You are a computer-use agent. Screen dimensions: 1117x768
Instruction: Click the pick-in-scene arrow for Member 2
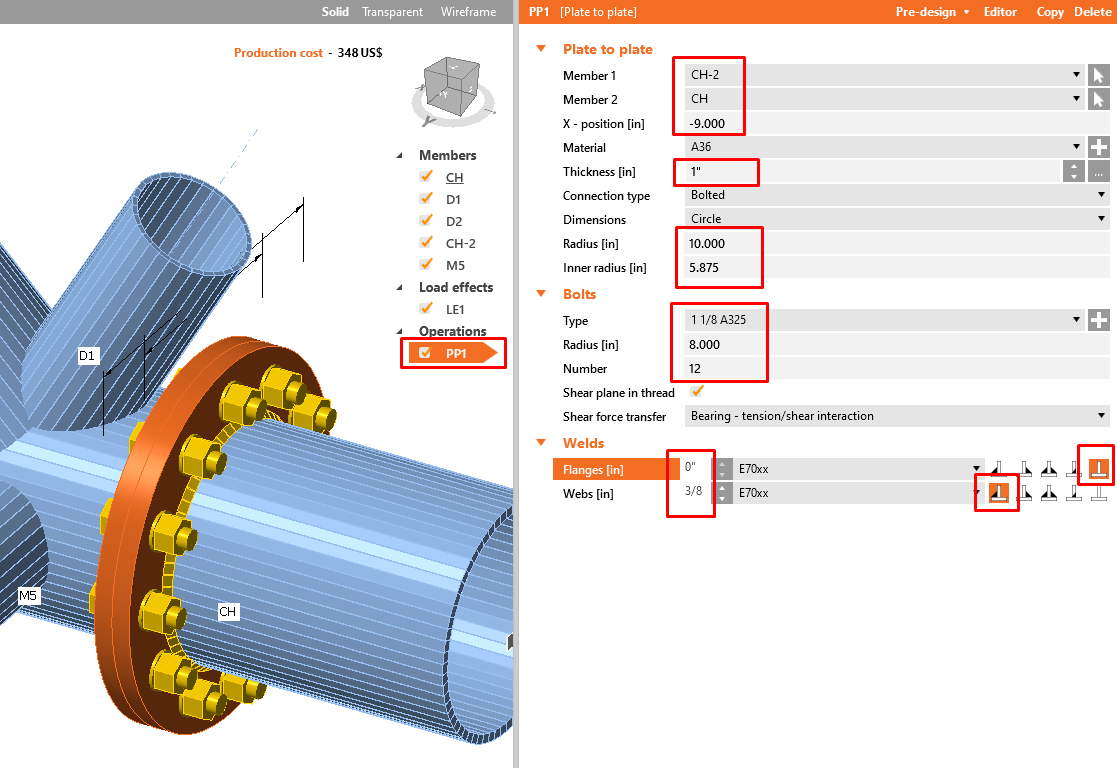coord(1098,99)
